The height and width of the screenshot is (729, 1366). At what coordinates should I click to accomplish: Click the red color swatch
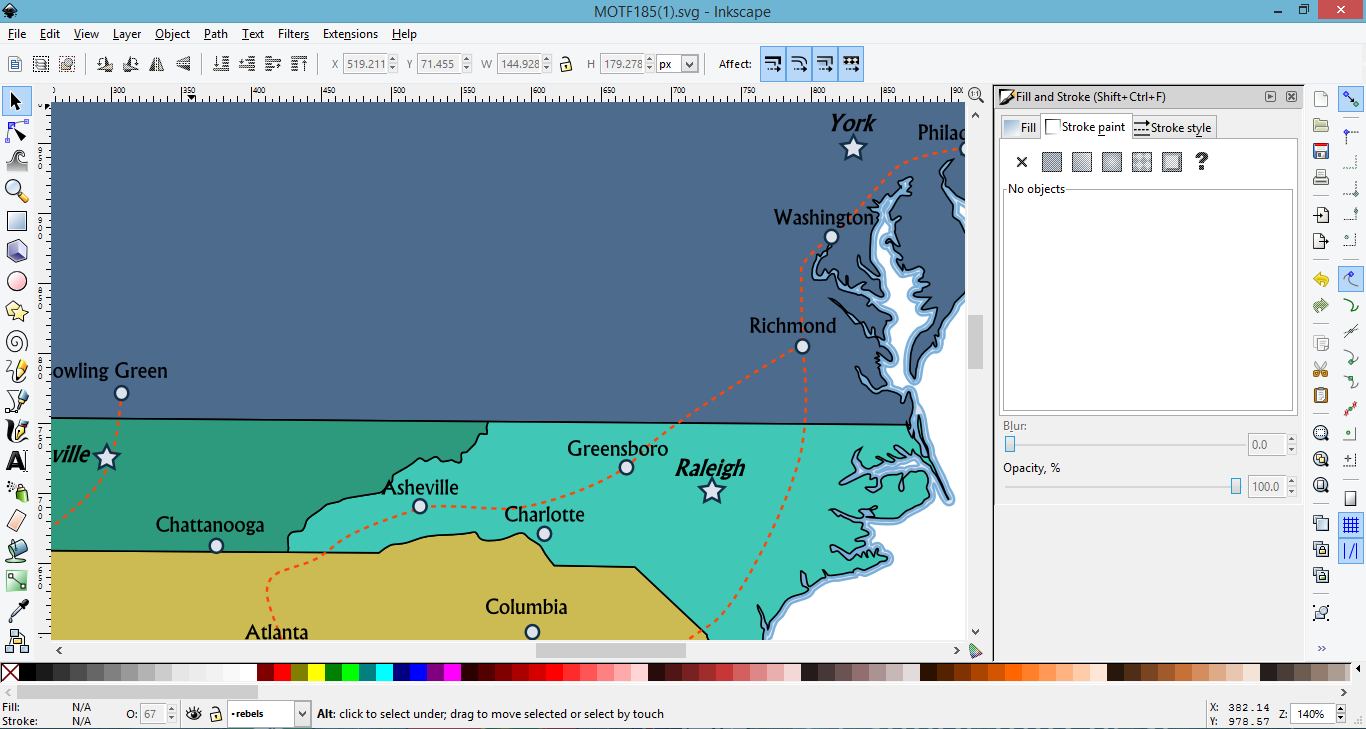pyautogui.click(x=282, y=673)
